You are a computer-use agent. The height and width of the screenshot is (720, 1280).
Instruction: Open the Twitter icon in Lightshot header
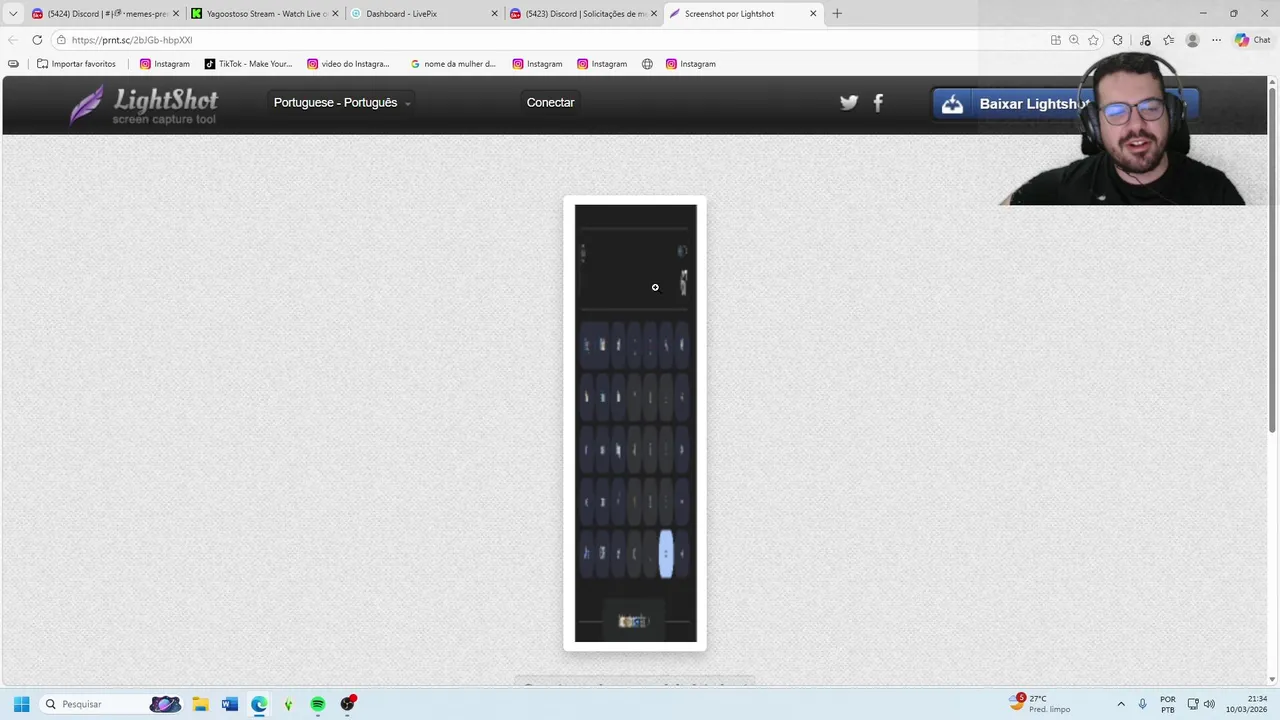pos(849,102)
